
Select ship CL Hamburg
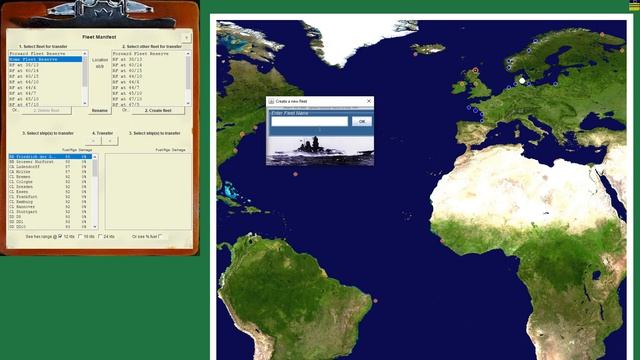click(x=50, y=202)
